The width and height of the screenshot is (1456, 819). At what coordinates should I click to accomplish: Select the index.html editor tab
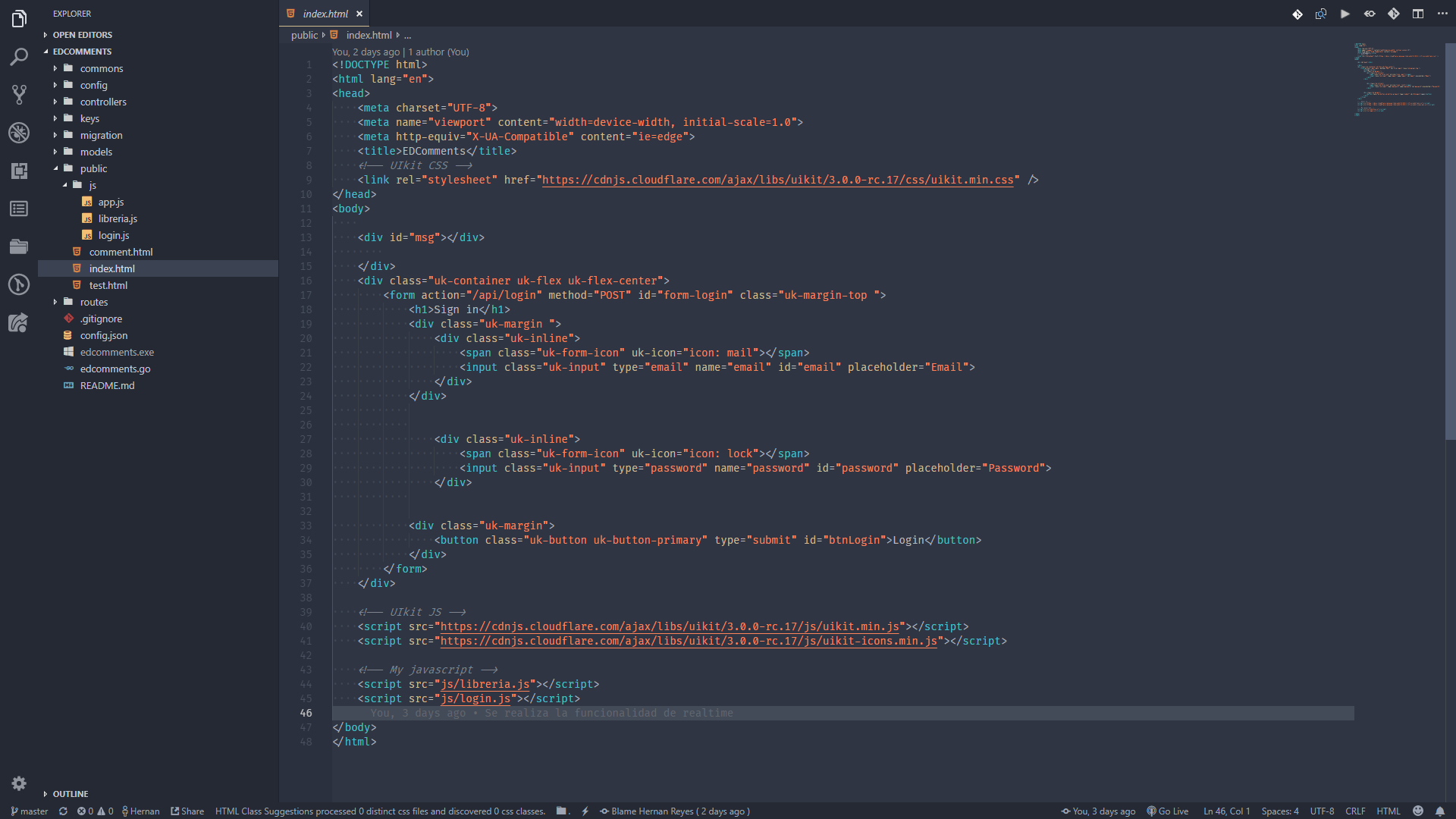coord(325,14)
